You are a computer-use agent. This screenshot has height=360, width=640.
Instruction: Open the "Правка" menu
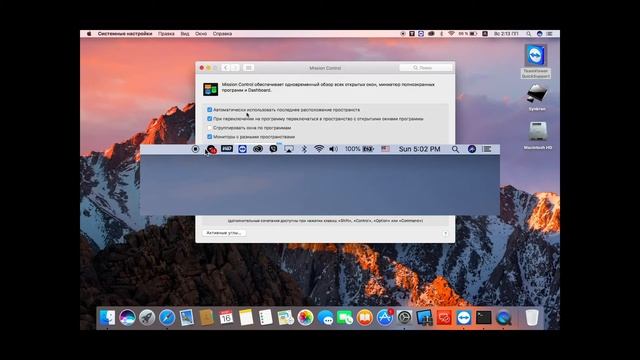[x=166, y=34]
